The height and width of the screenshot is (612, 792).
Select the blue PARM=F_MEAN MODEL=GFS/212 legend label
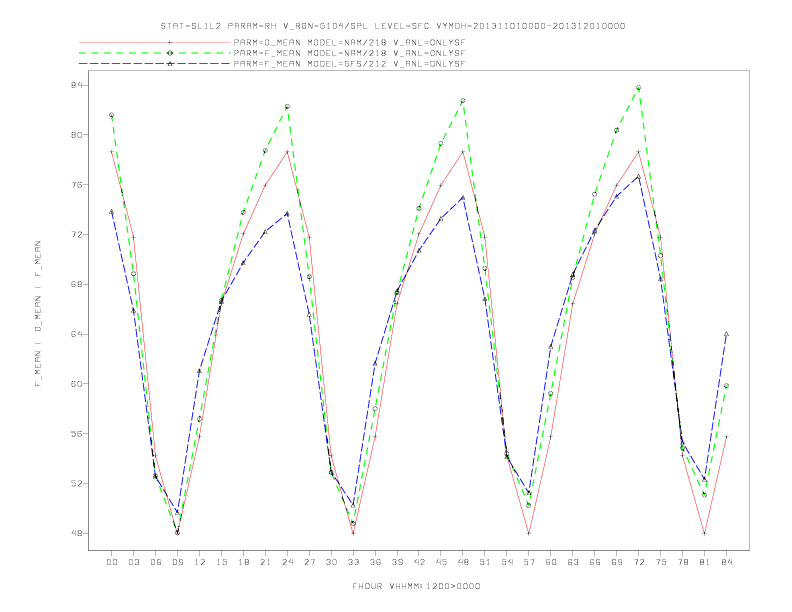[350, 64]
